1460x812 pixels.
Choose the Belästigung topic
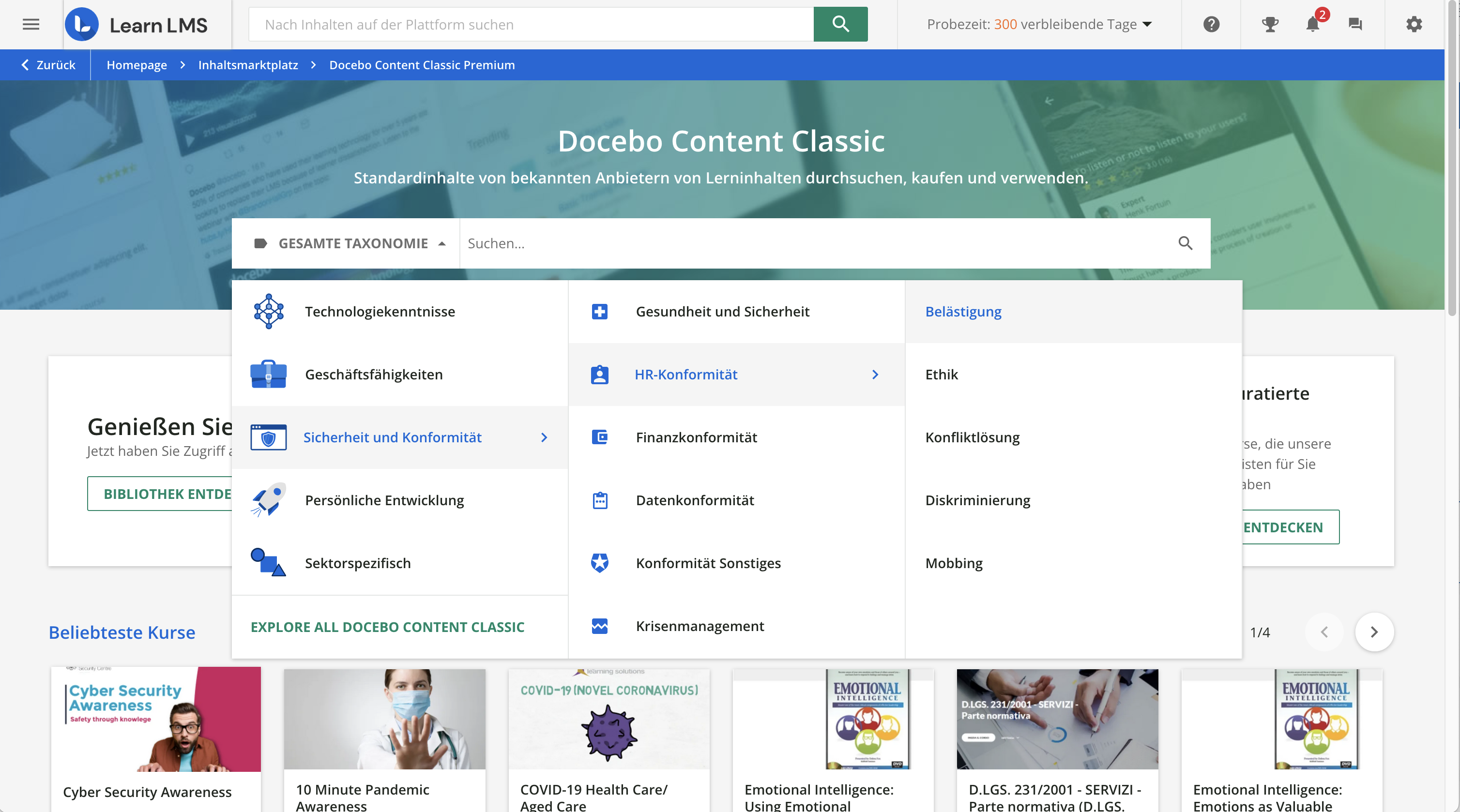(1073, 311)
